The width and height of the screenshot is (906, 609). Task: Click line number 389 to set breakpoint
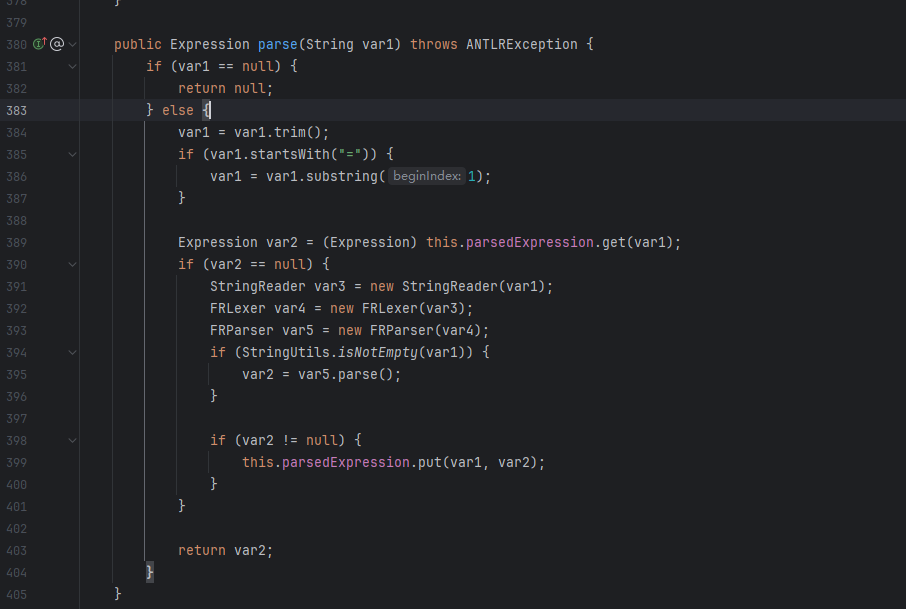[x=16, y=243]
